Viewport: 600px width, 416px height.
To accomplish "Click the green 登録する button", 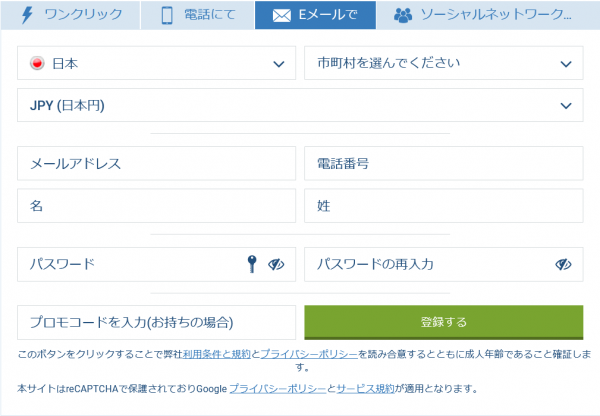I will pos(443,322).
